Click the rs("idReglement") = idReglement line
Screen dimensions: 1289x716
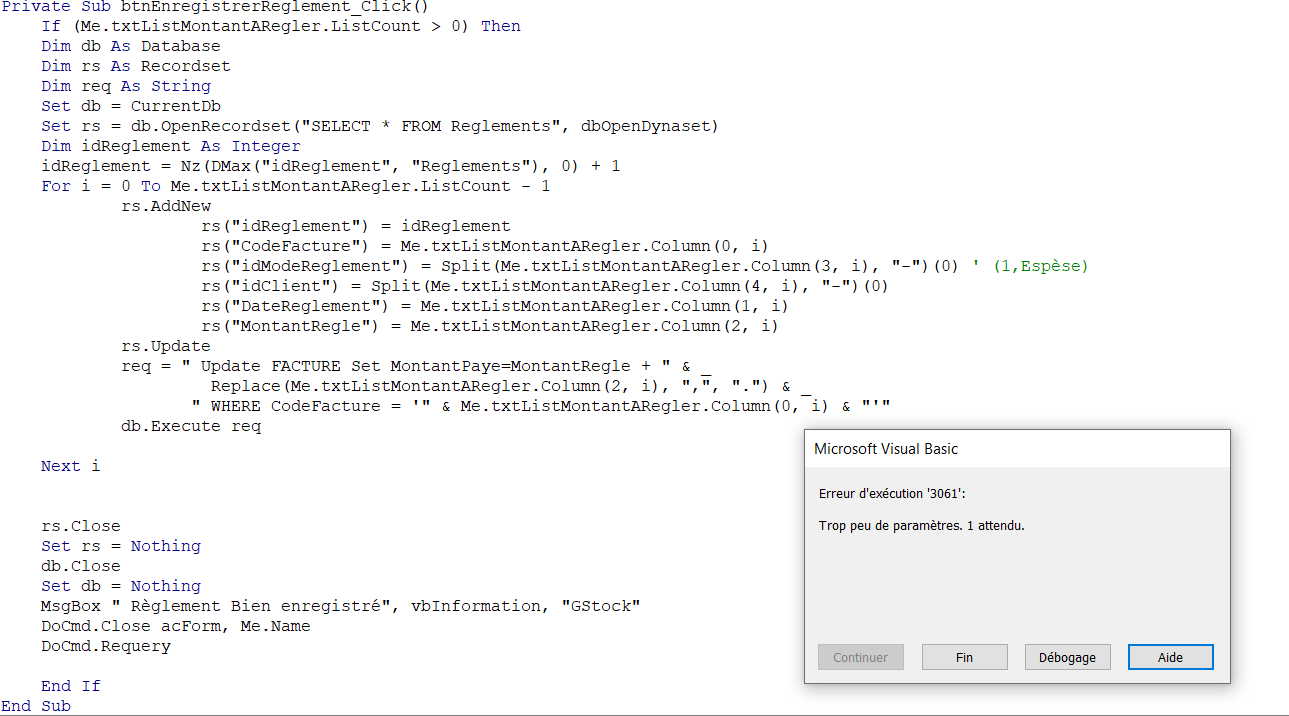coord(356,226)
